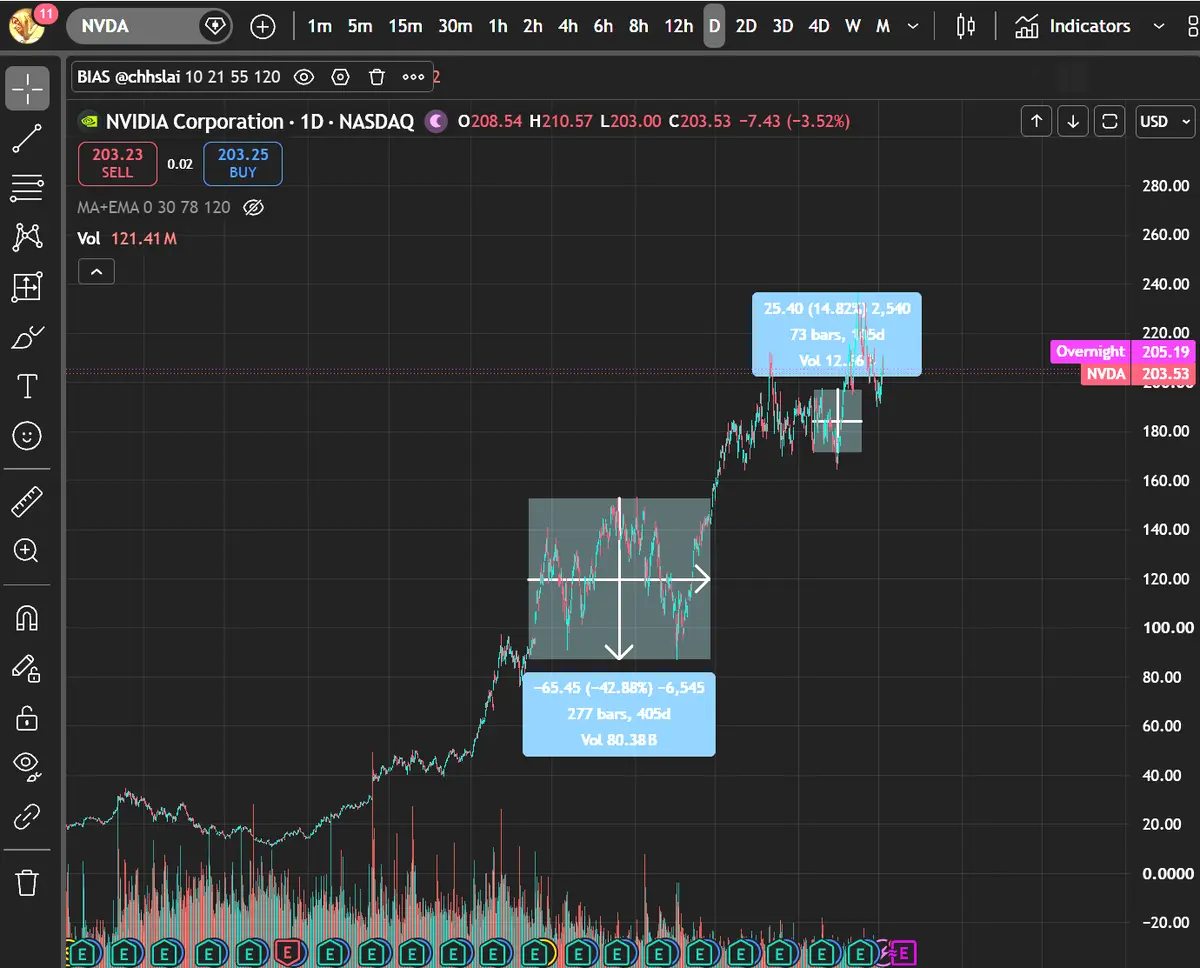Open the USD currency dropdown
Image resolution: width=1200 pixels, height=968 pixels.
1165,122
